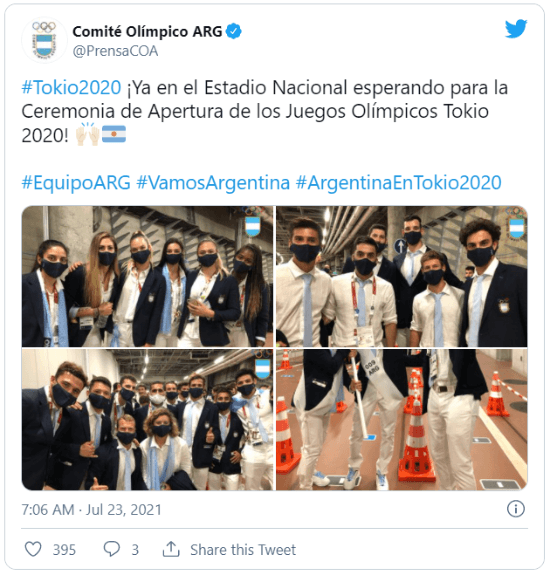Click the heart like icon
550x575 pixels.
(33, 549)
